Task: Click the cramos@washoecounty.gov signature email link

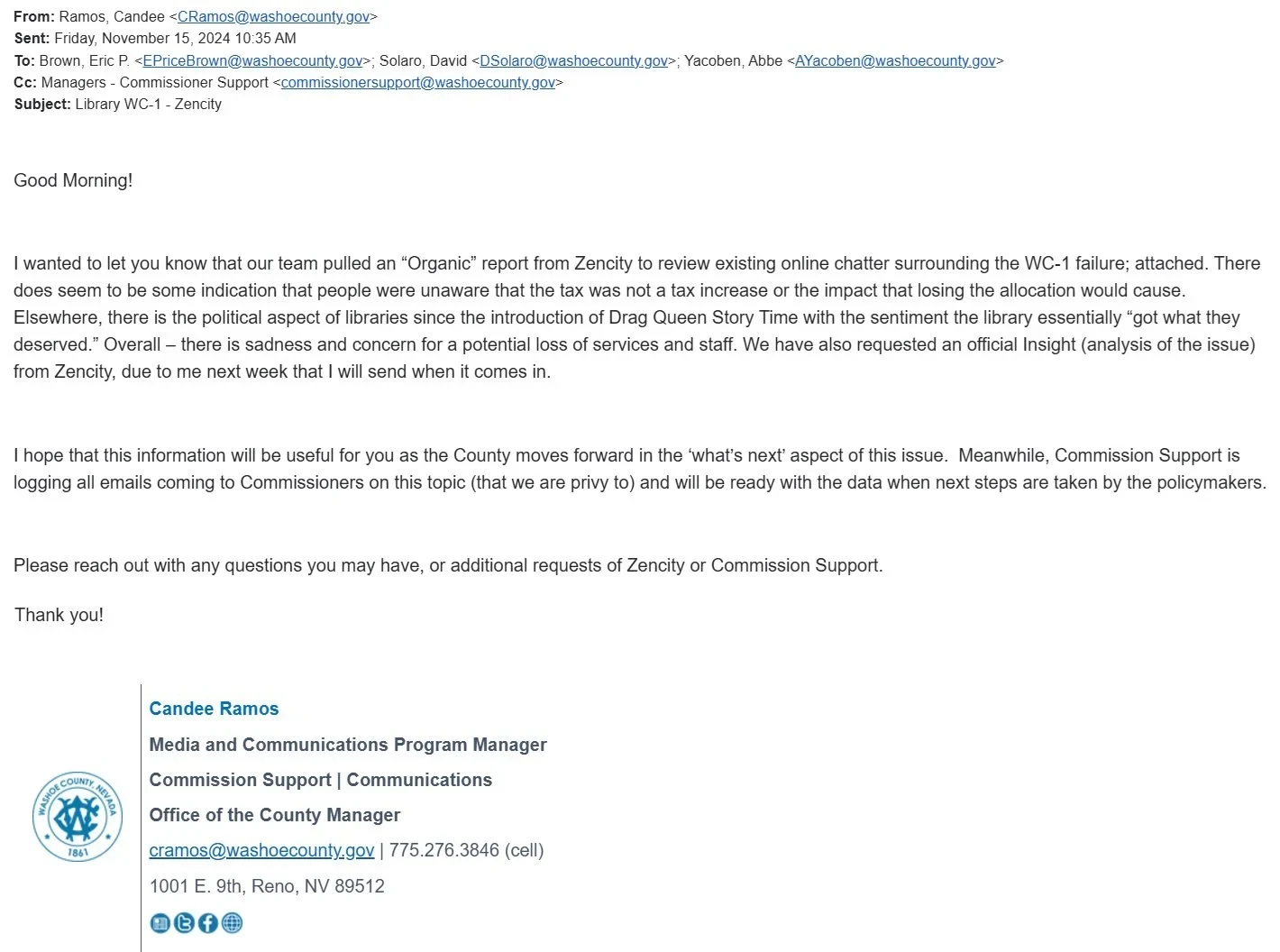Action: (x=261, y=850)
